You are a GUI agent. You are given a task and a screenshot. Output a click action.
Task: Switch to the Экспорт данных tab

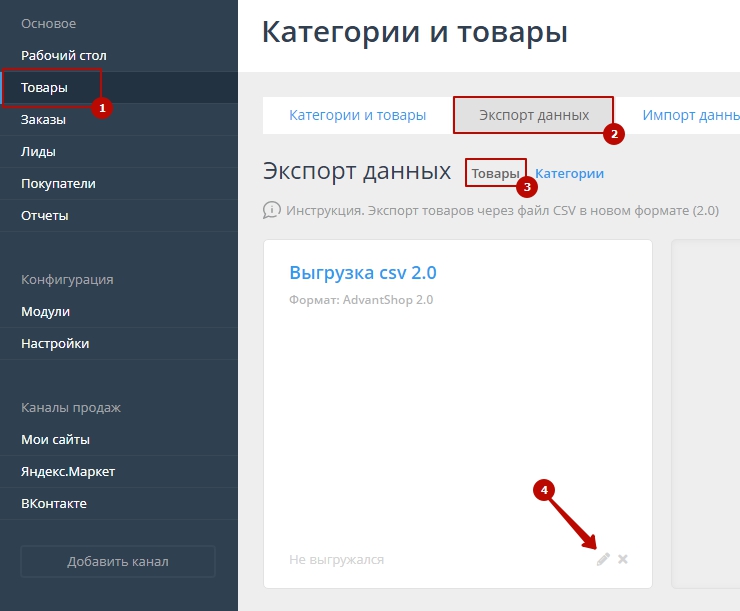(533, 115)
